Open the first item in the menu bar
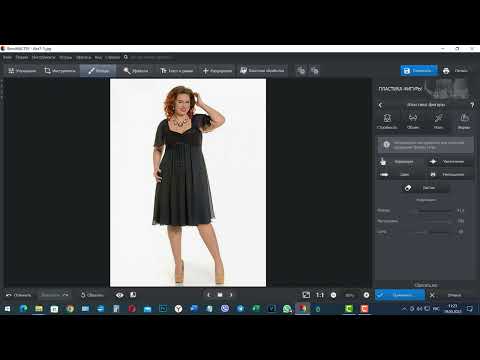480x360 pixels. [7, 57]
